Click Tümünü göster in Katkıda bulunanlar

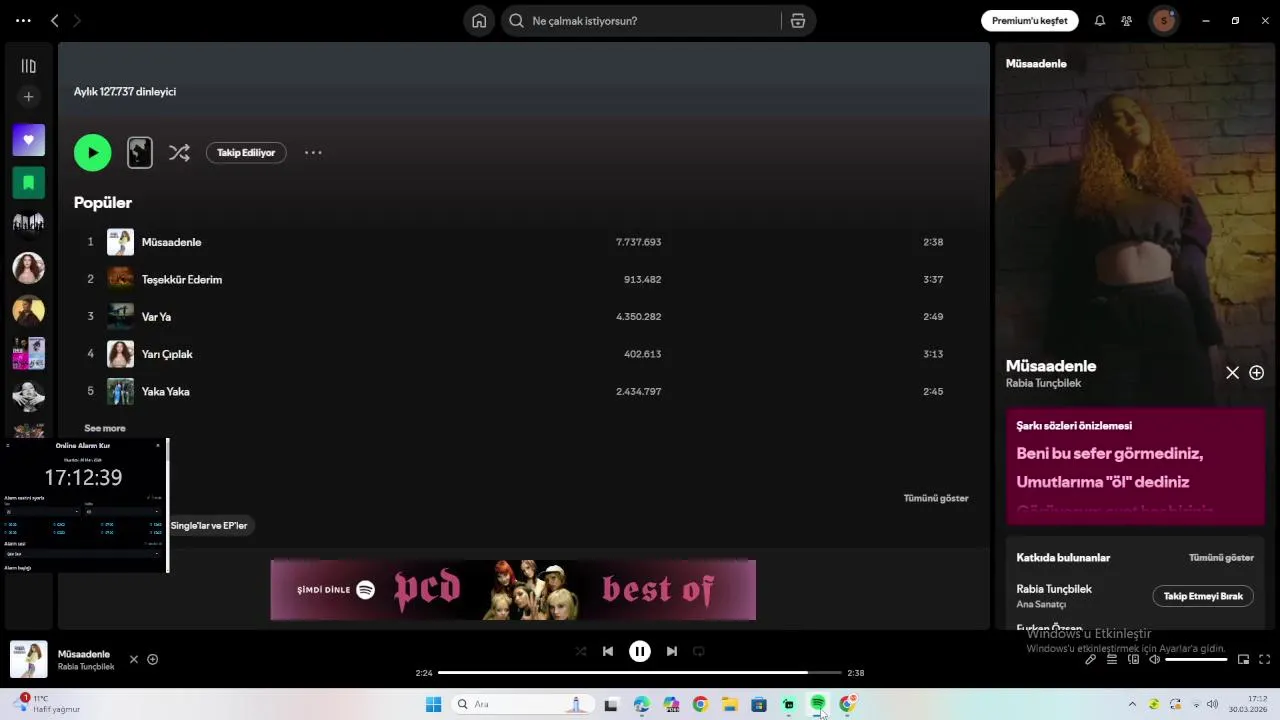point(1221,558)
